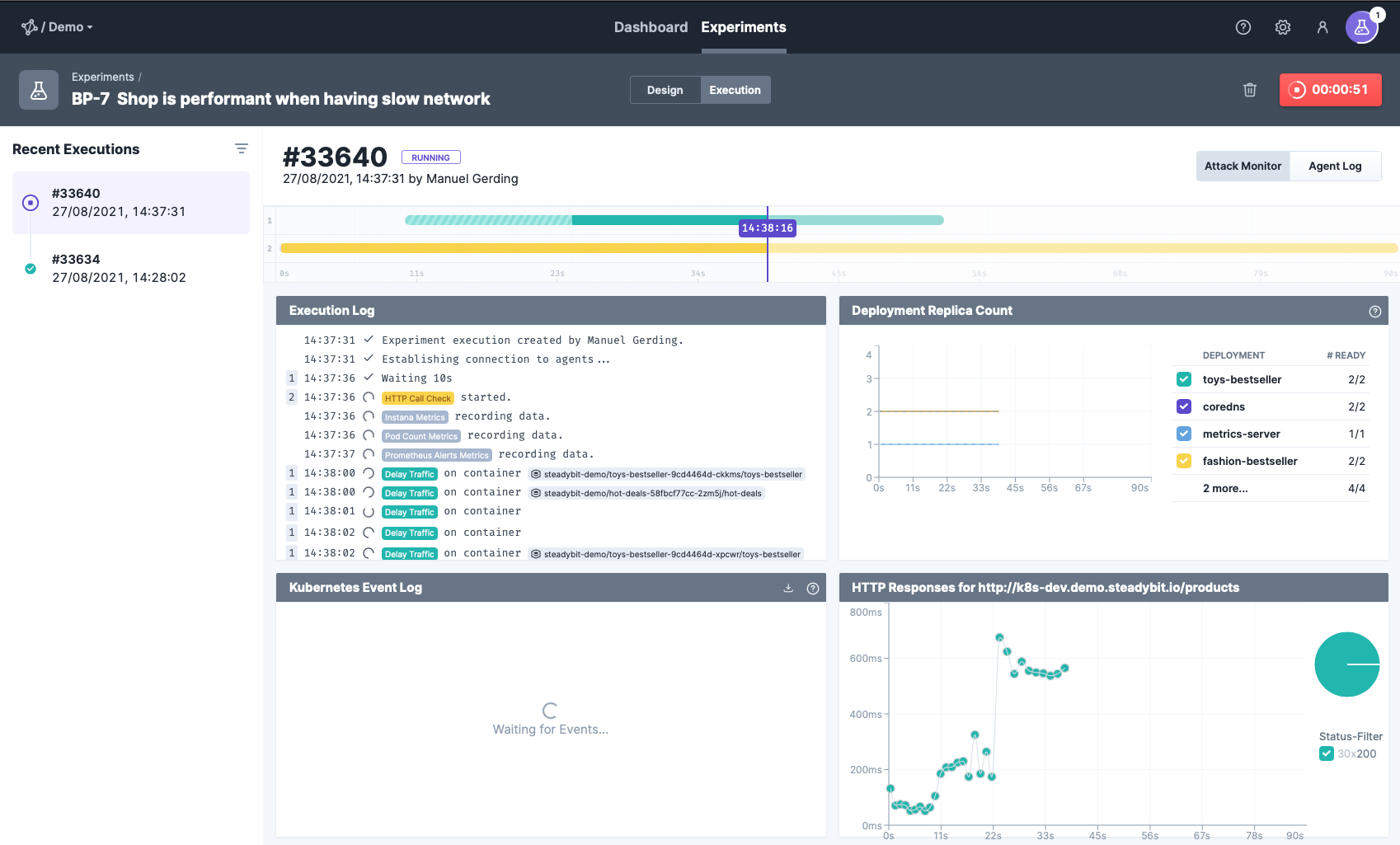
Task: Click the Instana Metrics label
Action: (414, 417)
